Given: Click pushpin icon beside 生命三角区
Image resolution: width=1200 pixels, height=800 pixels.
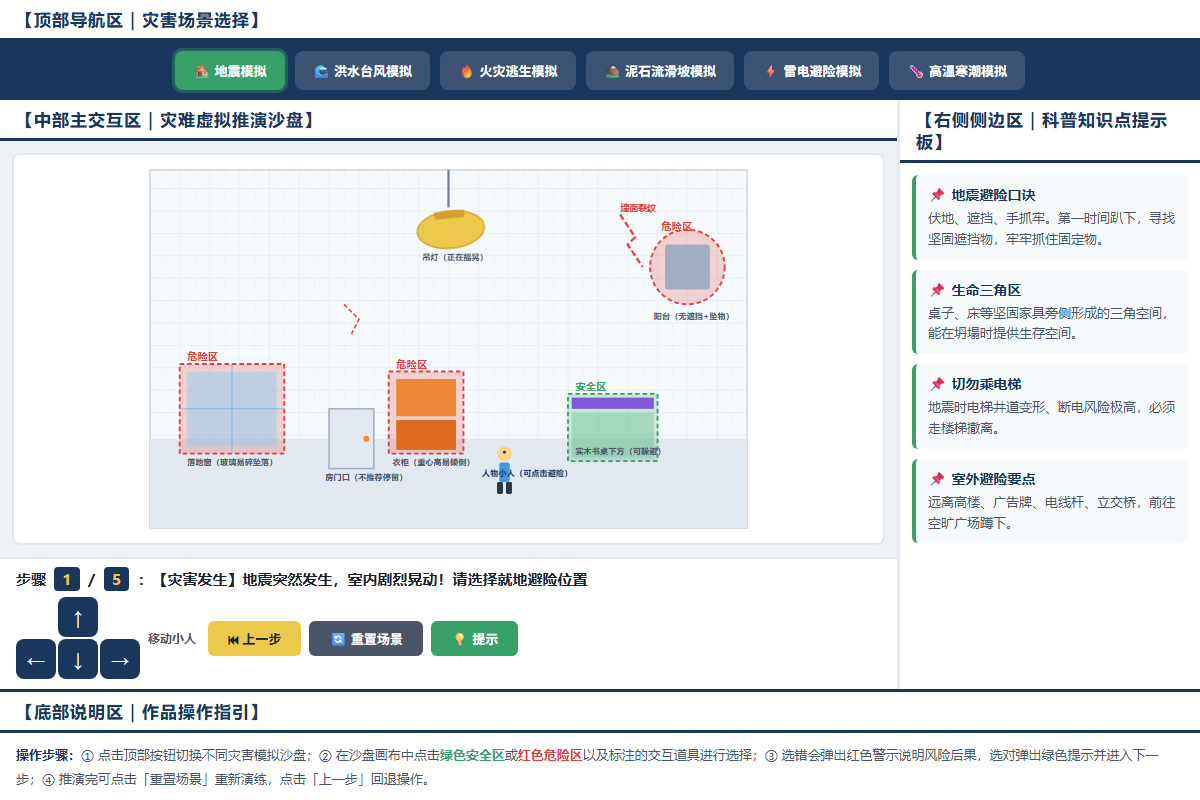Looking at the screenshot, I should (937, 290).
